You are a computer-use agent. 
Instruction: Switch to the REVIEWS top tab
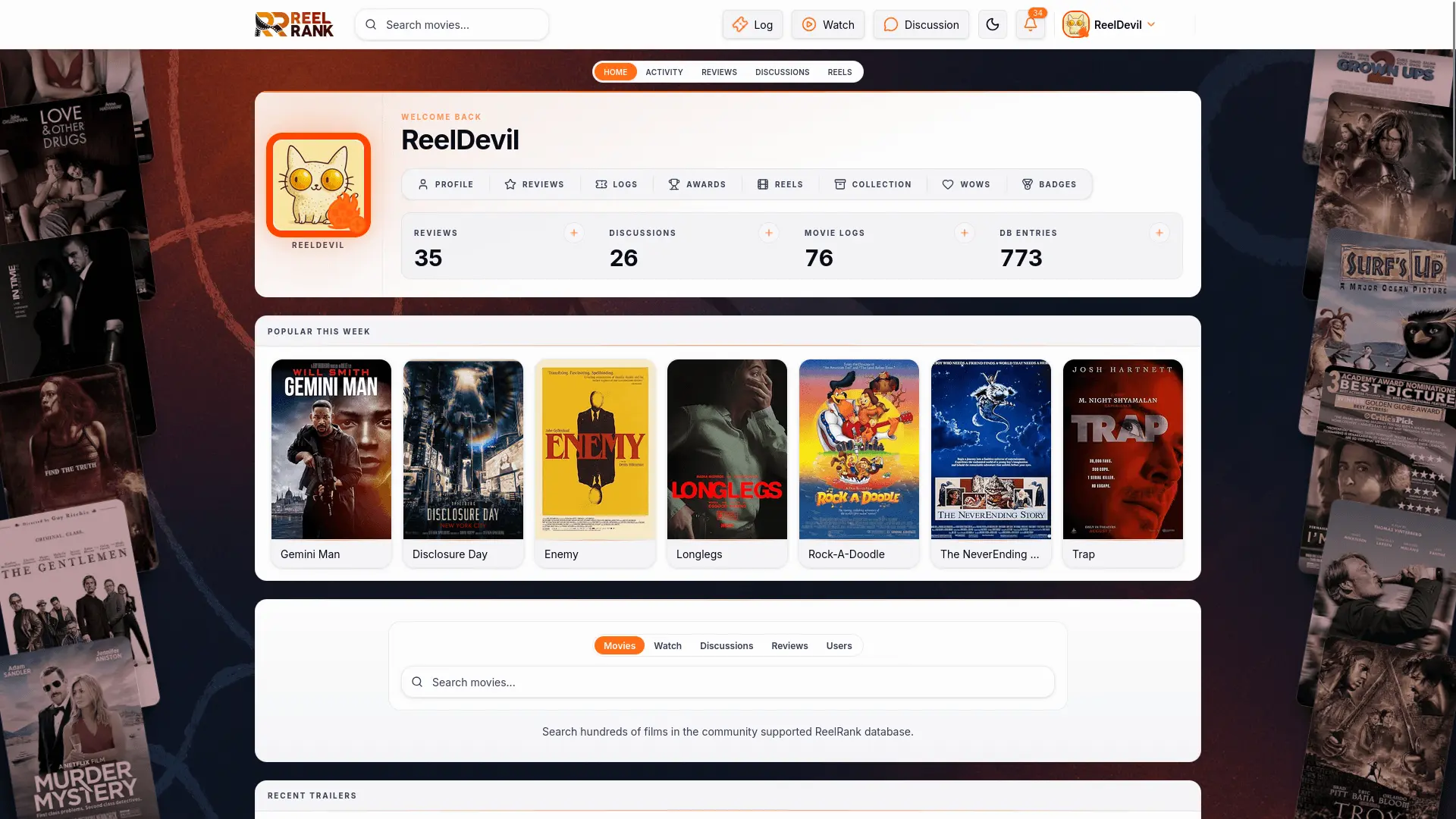point(719,72)
